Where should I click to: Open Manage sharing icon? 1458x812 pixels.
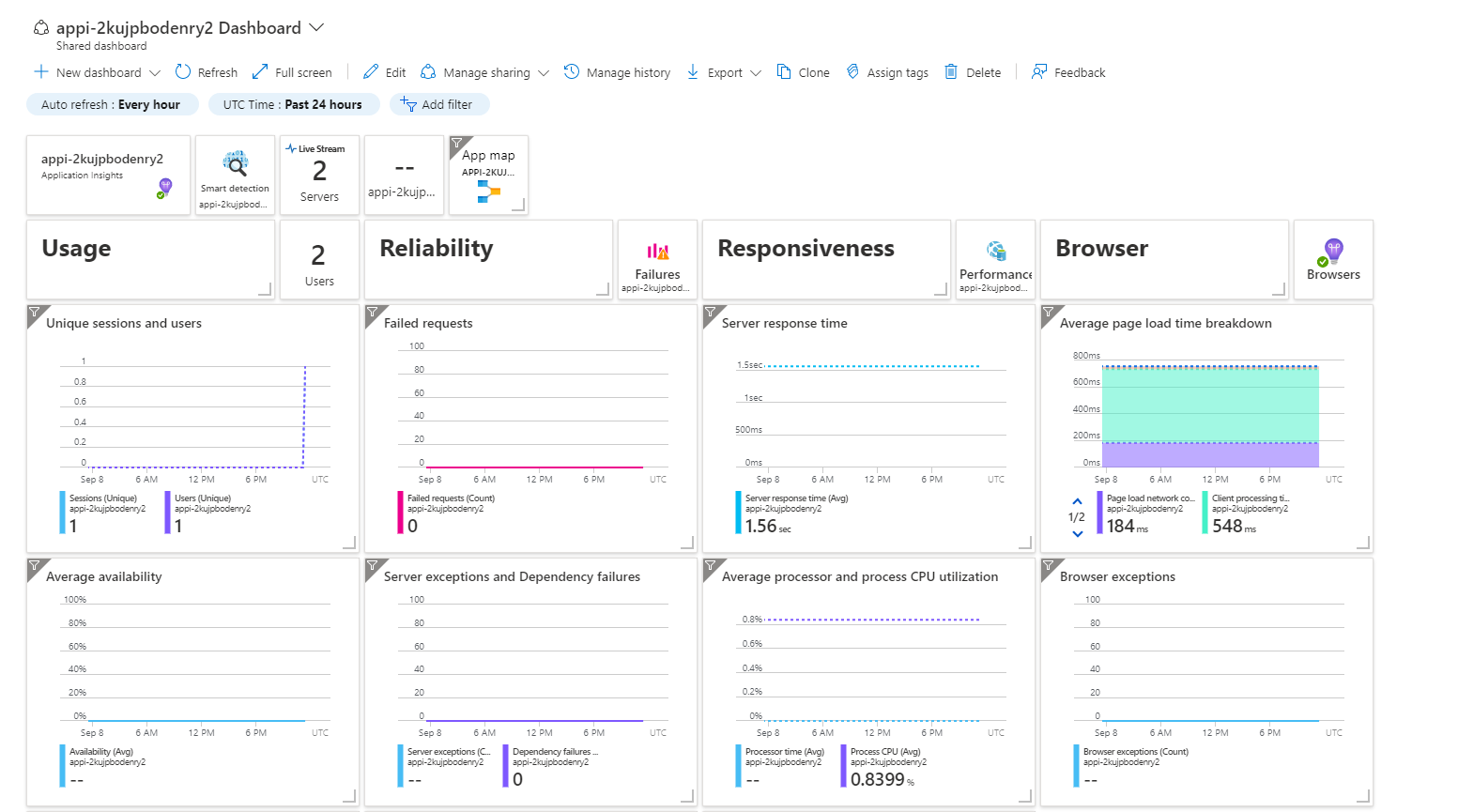428,72
